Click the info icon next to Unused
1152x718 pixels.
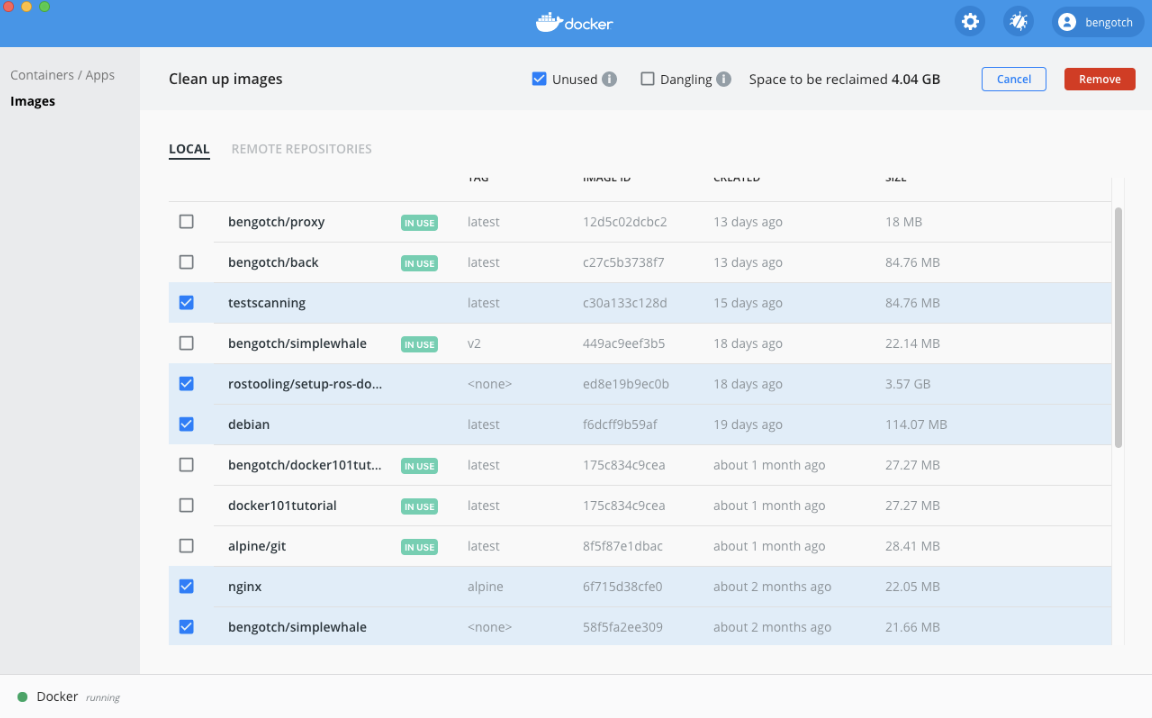(x=610, y=78)
